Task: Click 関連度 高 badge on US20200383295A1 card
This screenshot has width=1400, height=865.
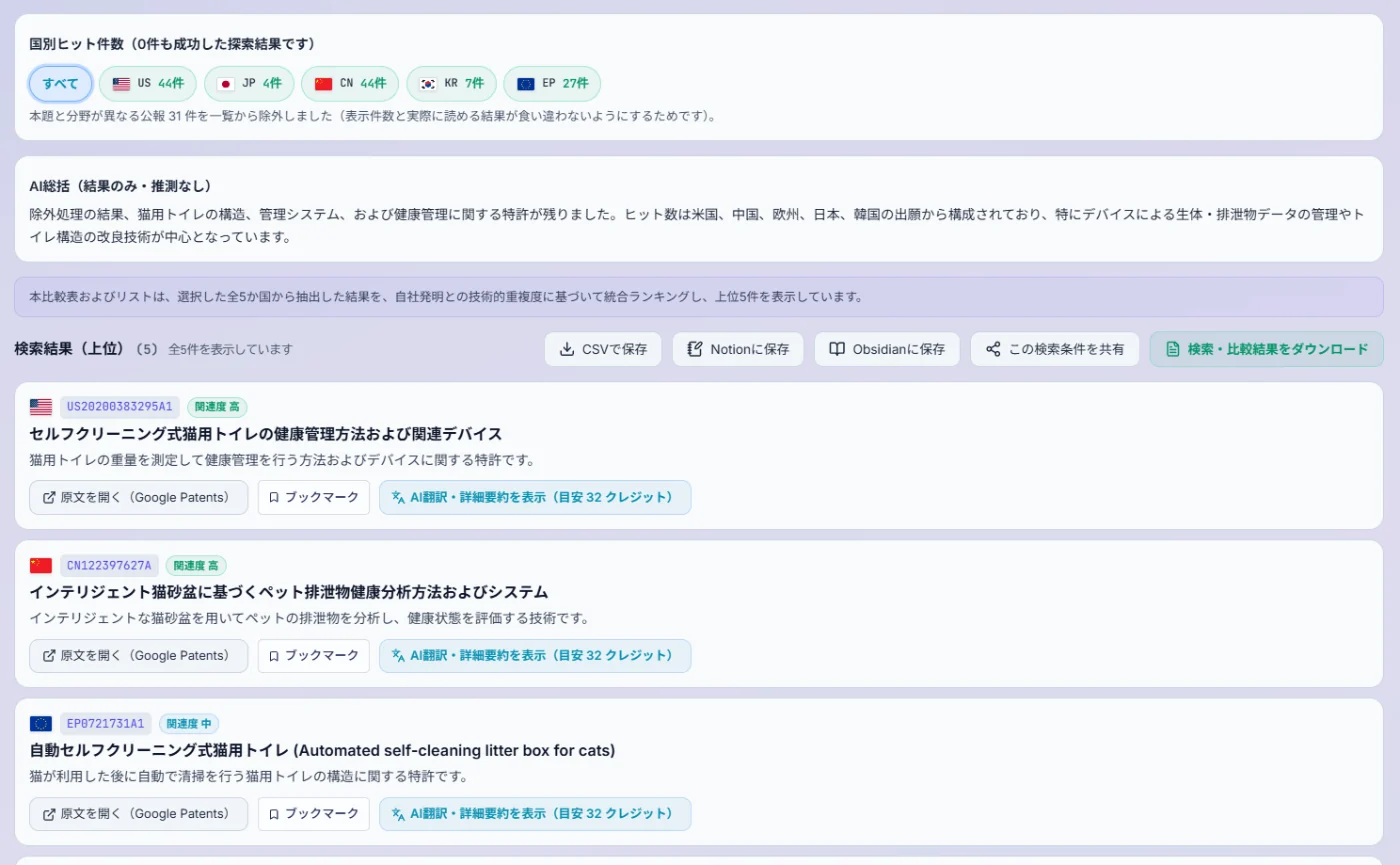Action: [217, 407]
